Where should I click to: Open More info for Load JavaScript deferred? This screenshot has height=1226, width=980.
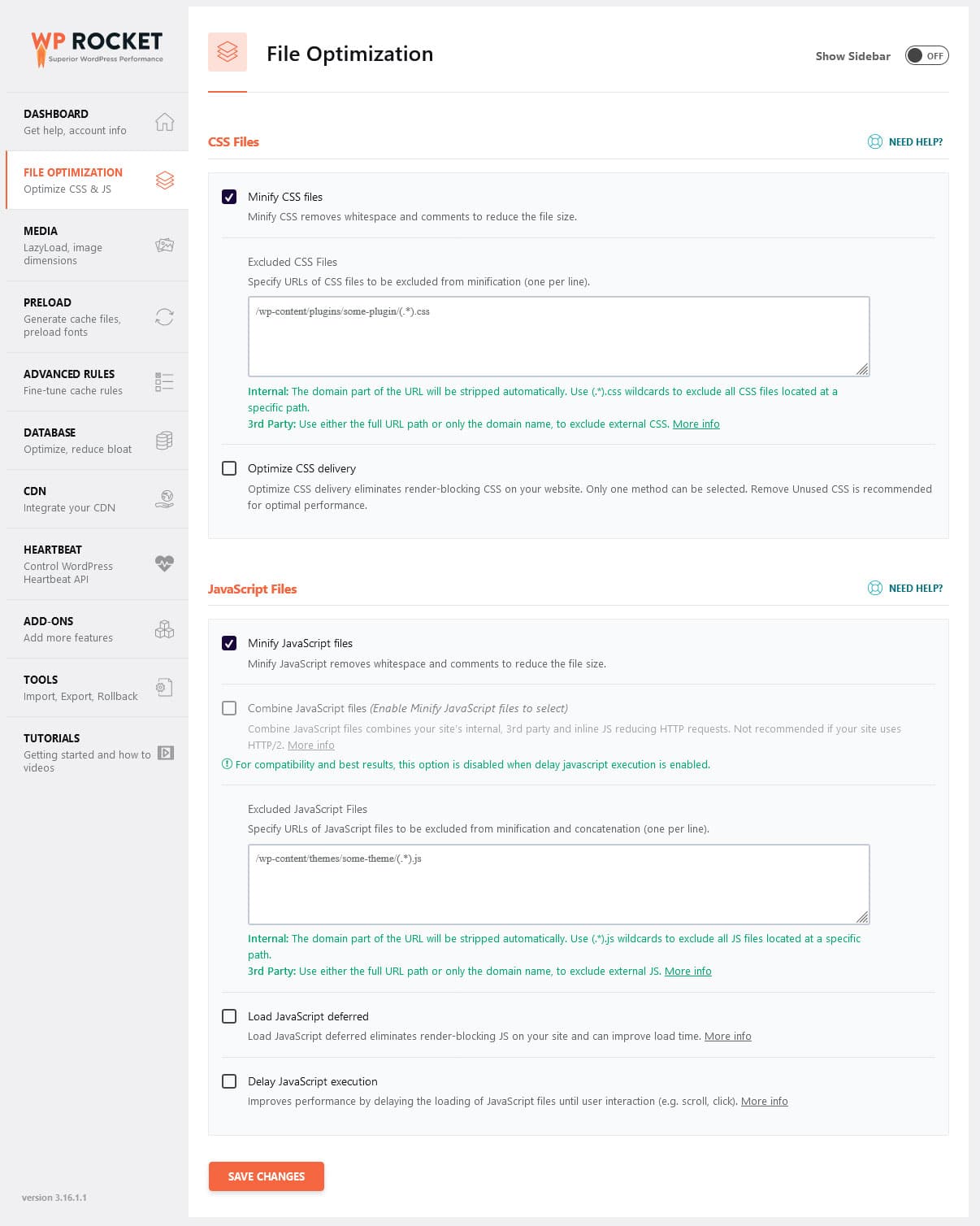tap(728, 1036)
